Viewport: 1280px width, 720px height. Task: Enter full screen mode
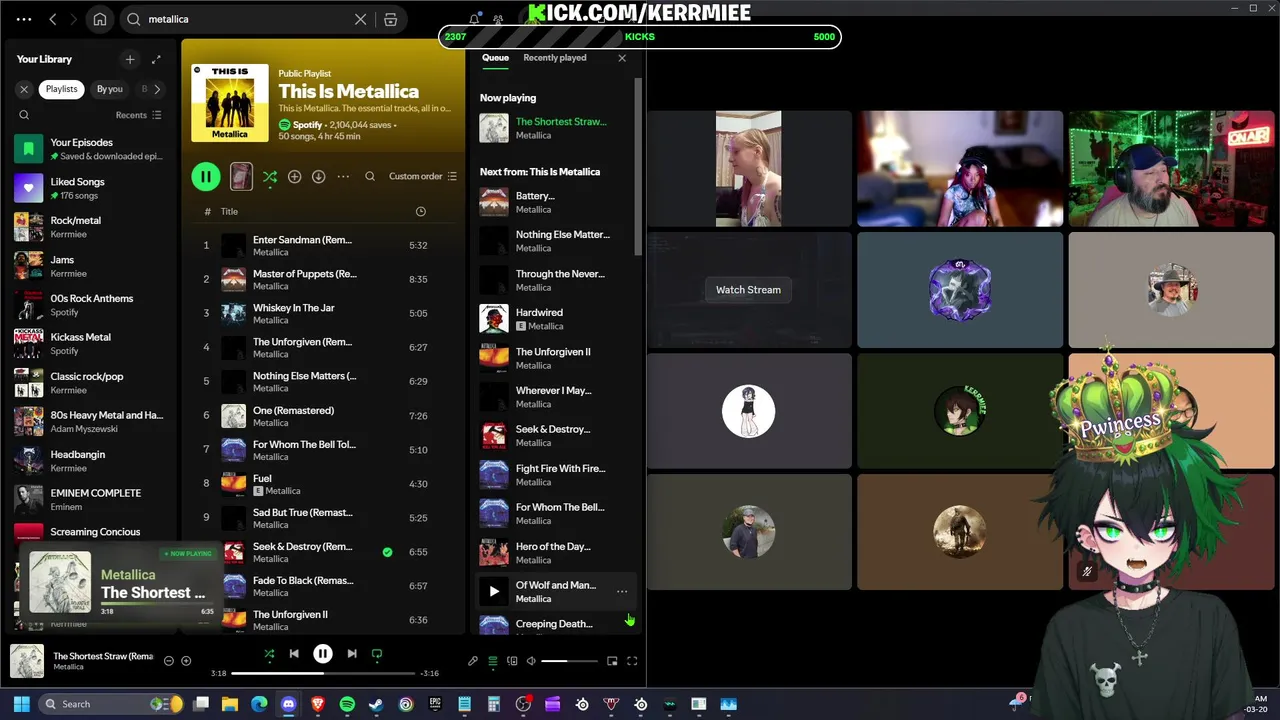[x=632, y=661]
